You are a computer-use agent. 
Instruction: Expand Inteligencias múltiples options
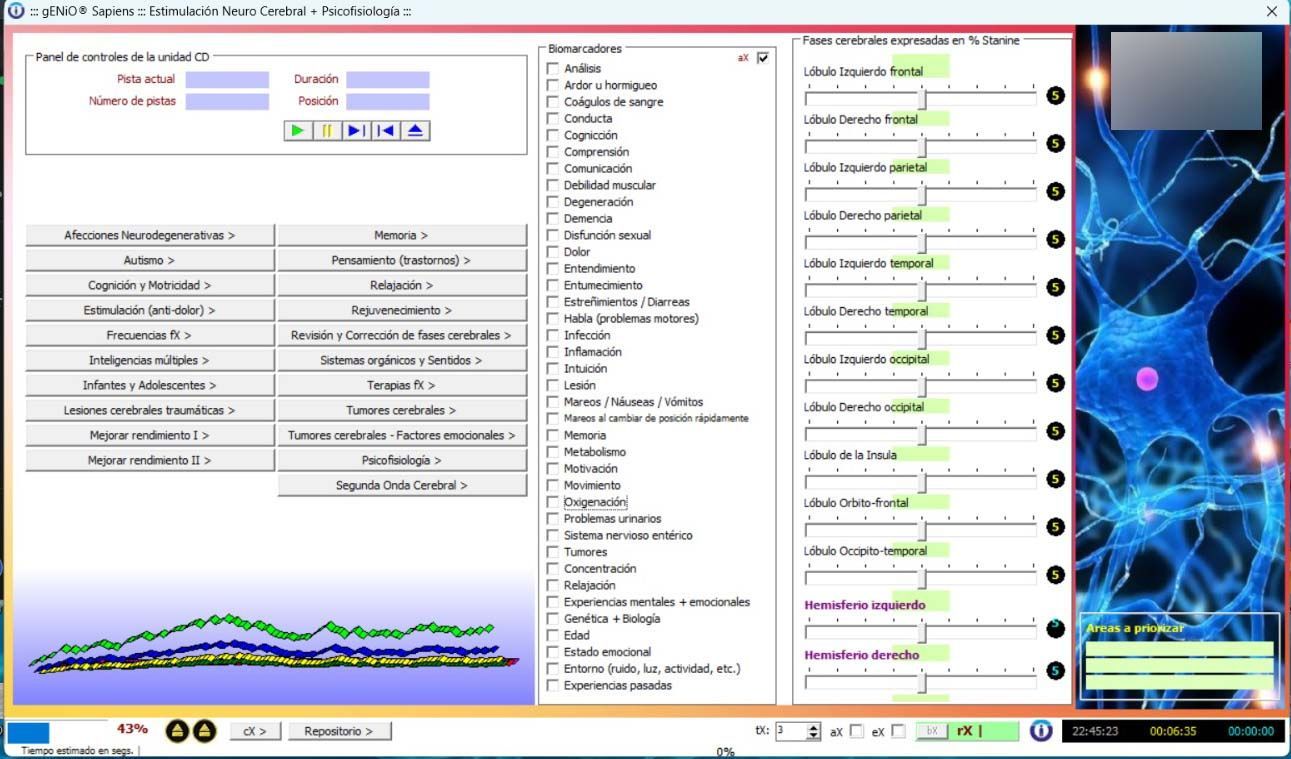pyautogui.click(x=150, y=360)
